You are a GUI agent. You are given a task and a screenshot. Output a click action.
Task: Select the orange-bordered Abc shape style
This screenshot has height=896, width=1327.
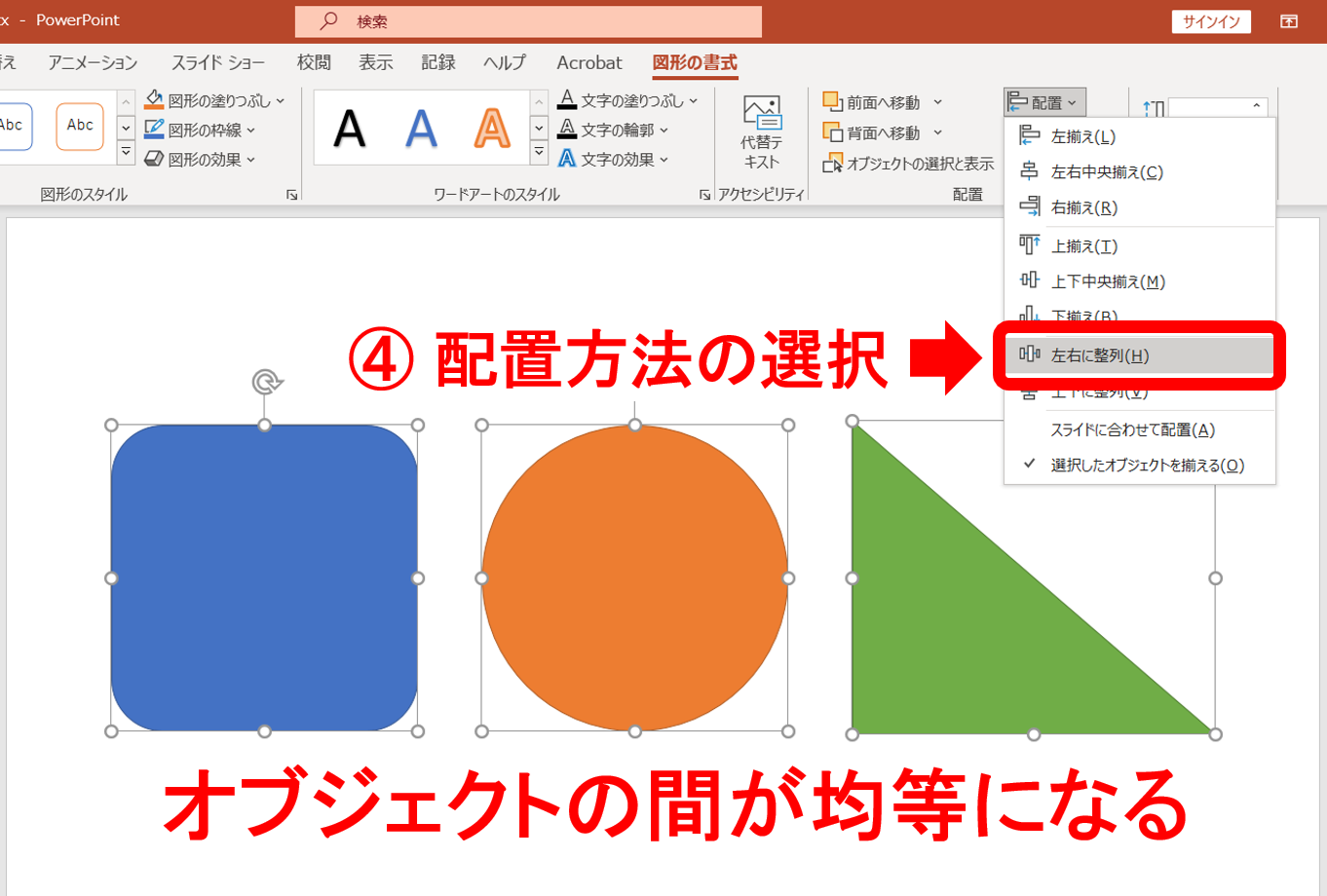[x=80, y=127]
